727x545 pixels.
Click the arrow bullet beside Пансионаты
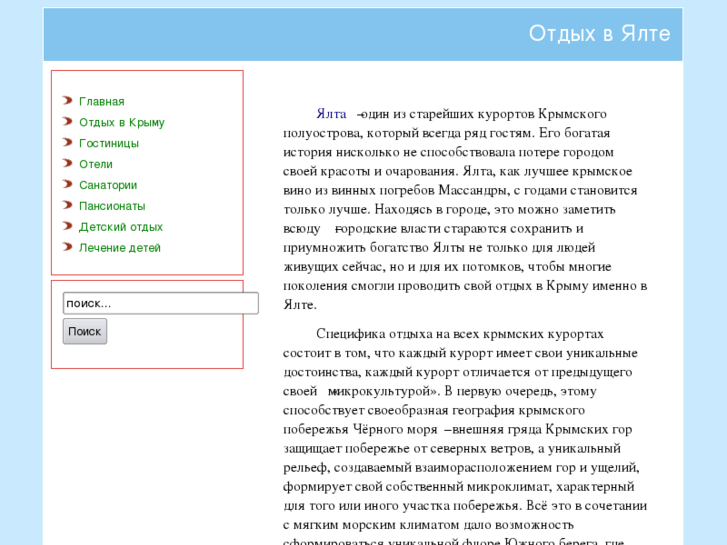tap(67, 206)
